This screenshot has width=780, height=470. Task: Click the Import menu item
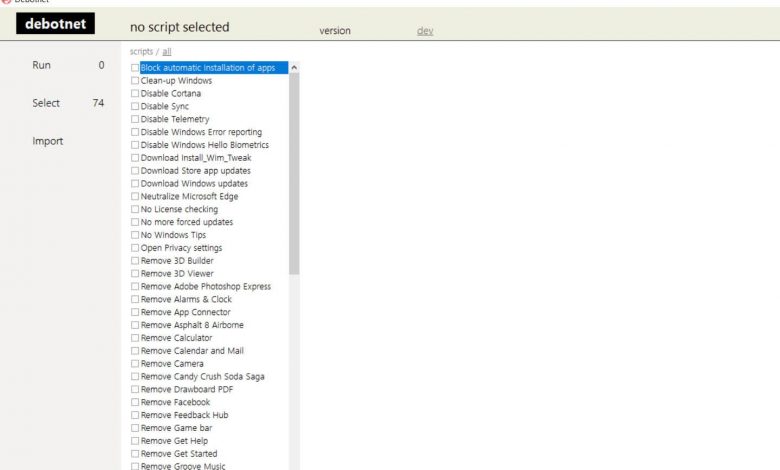tap(47, 141)
